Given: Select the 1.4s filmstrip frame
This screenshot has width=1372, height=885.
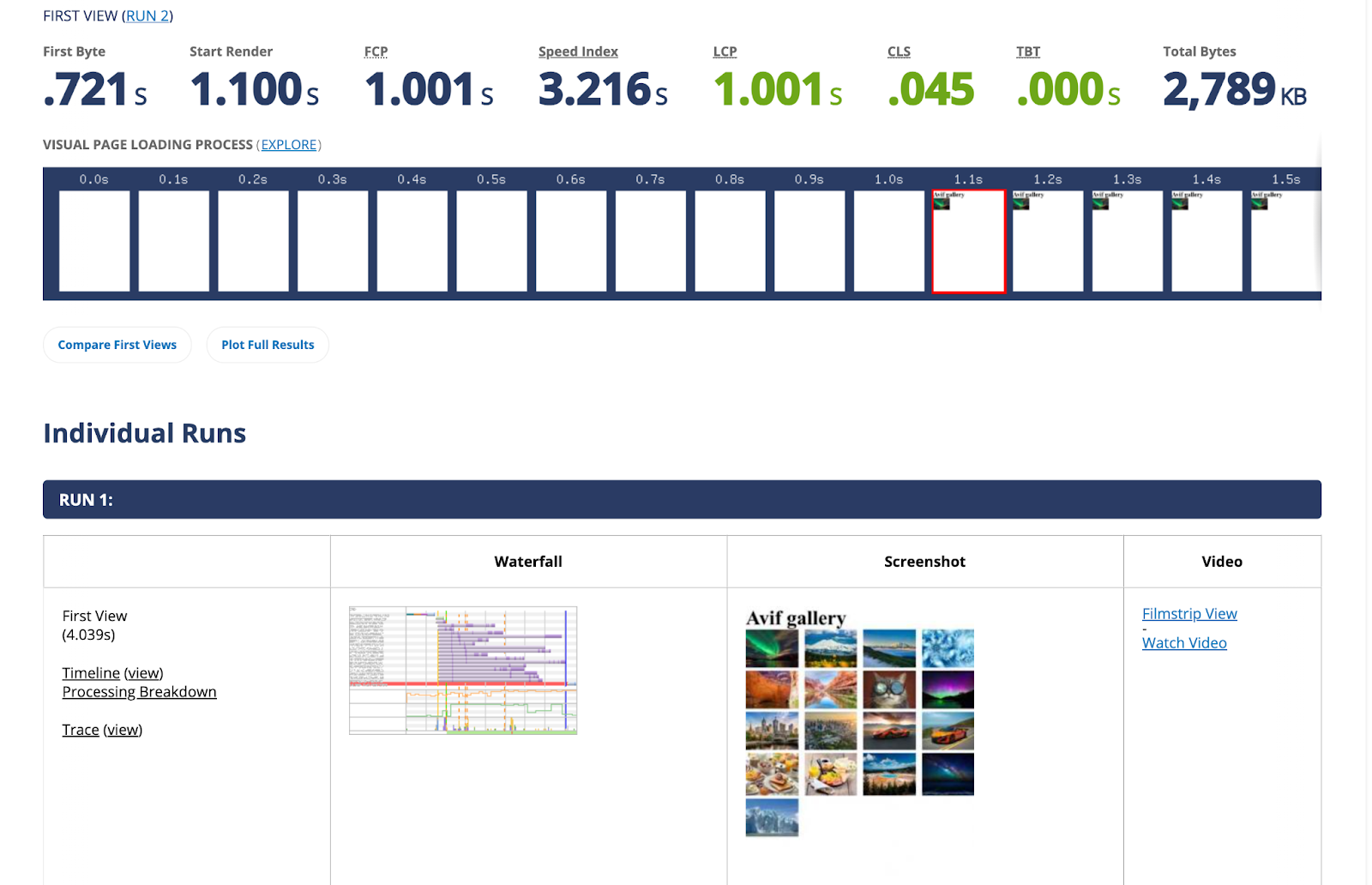Looking at the screenshot, I should [1207, 241].
